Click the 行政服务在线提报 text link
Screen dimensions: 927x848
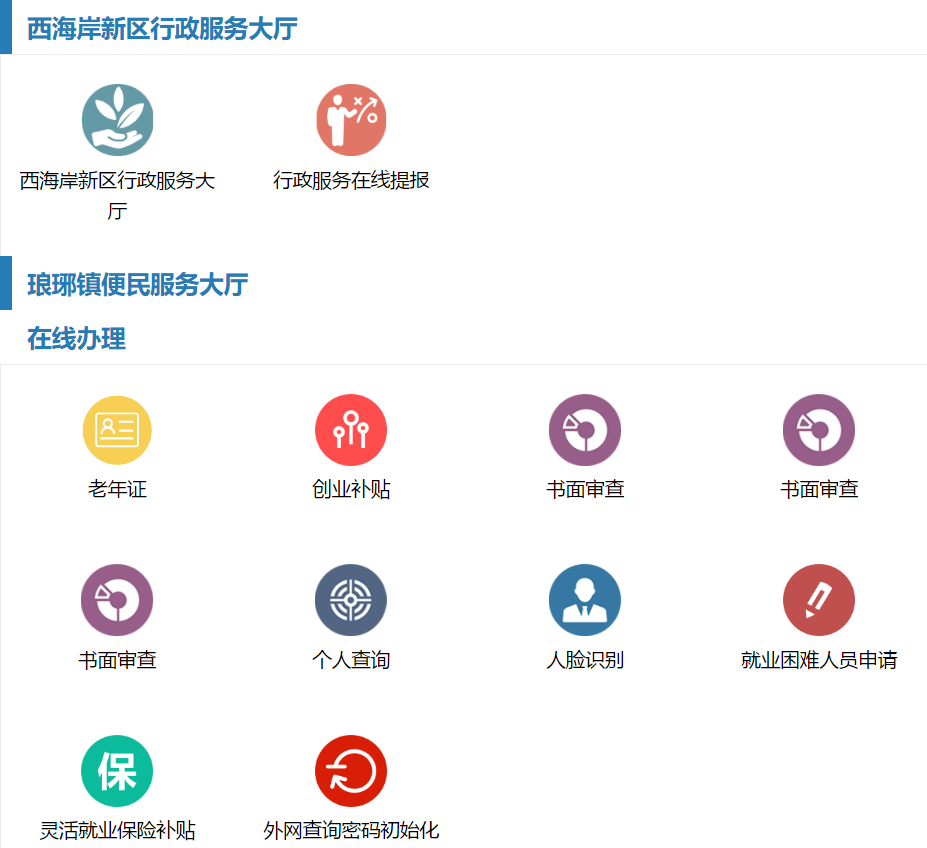351,181
